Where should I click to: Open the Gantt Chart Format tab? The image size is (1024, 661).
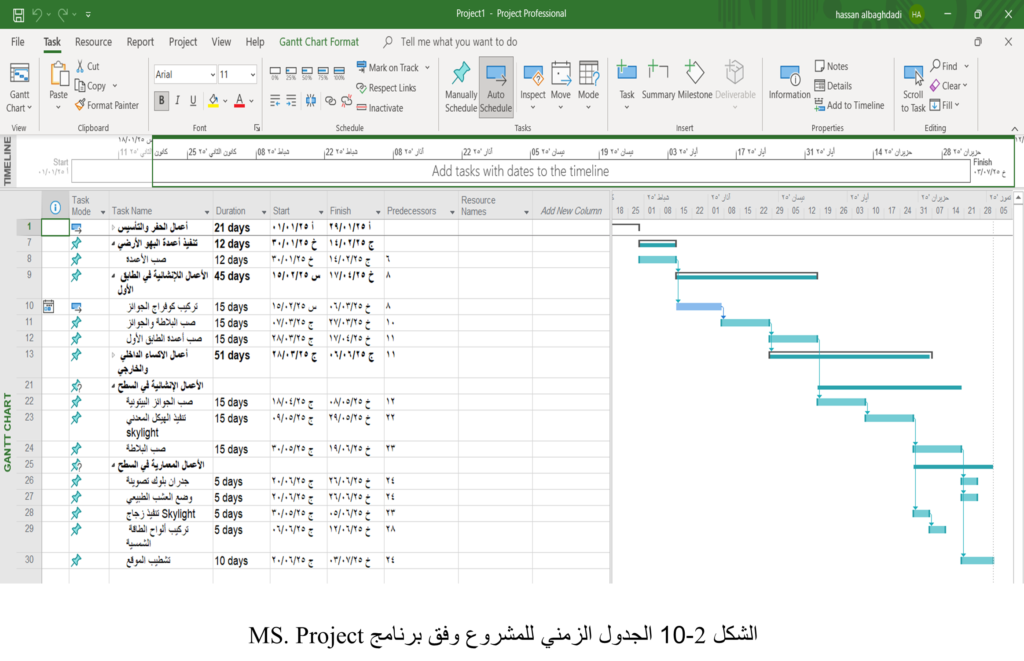pyautogui.click(x=318, y=42)
